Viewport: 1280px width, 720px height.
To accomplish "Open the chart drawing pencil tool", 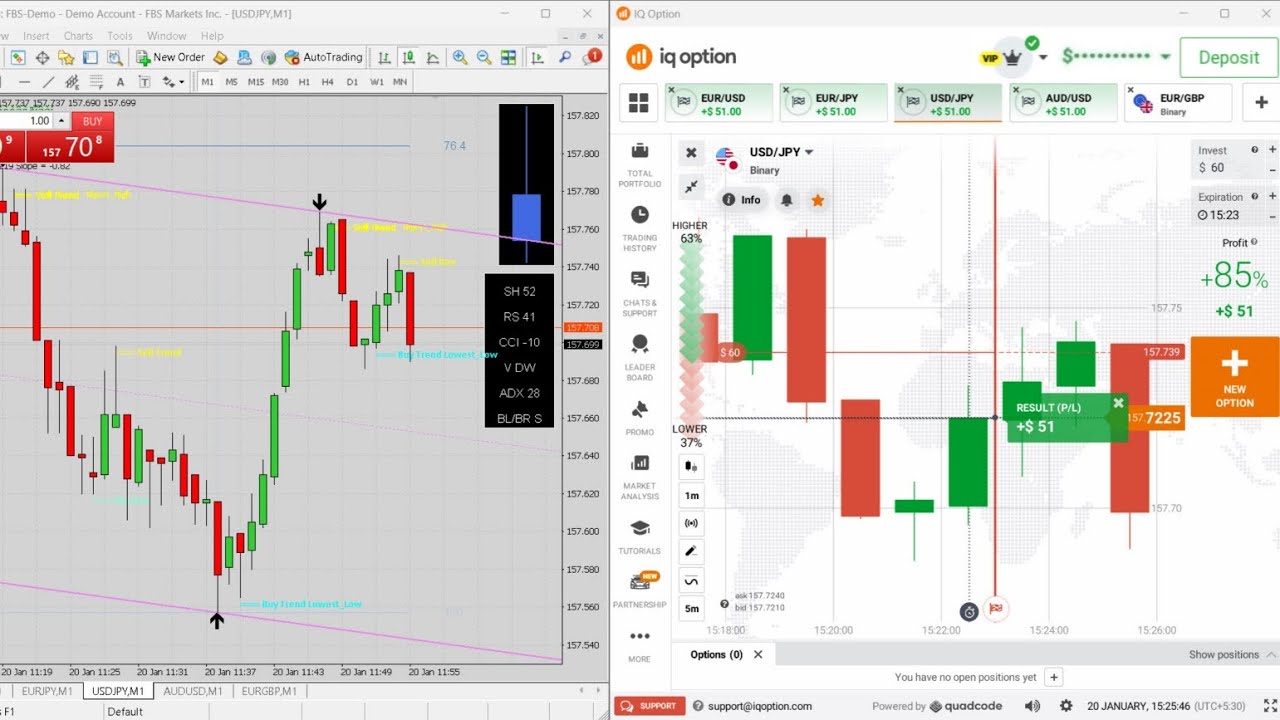I will pos(691,551).
